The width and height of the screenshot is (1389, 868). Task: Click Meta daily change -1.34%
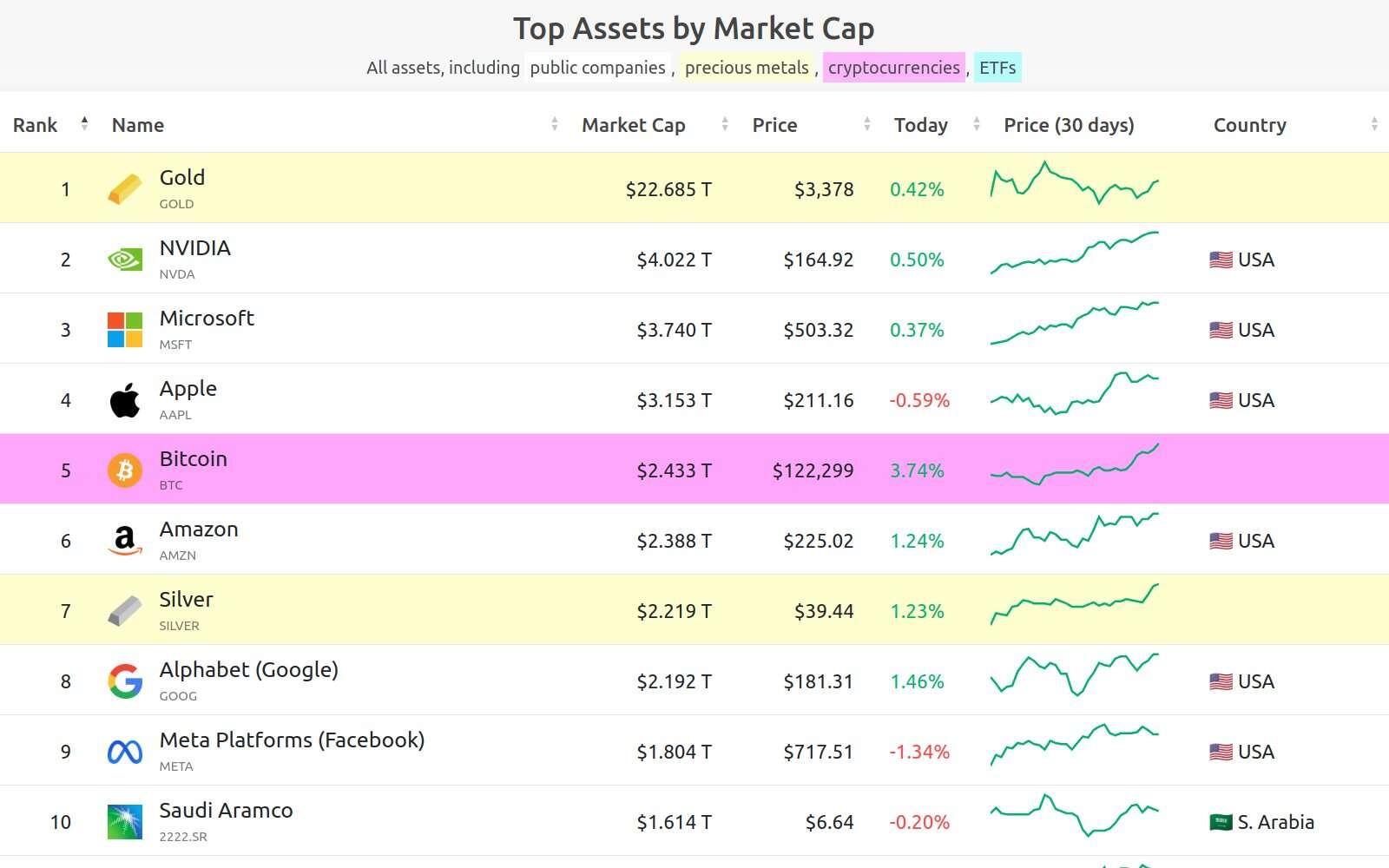tap(919, 752)
